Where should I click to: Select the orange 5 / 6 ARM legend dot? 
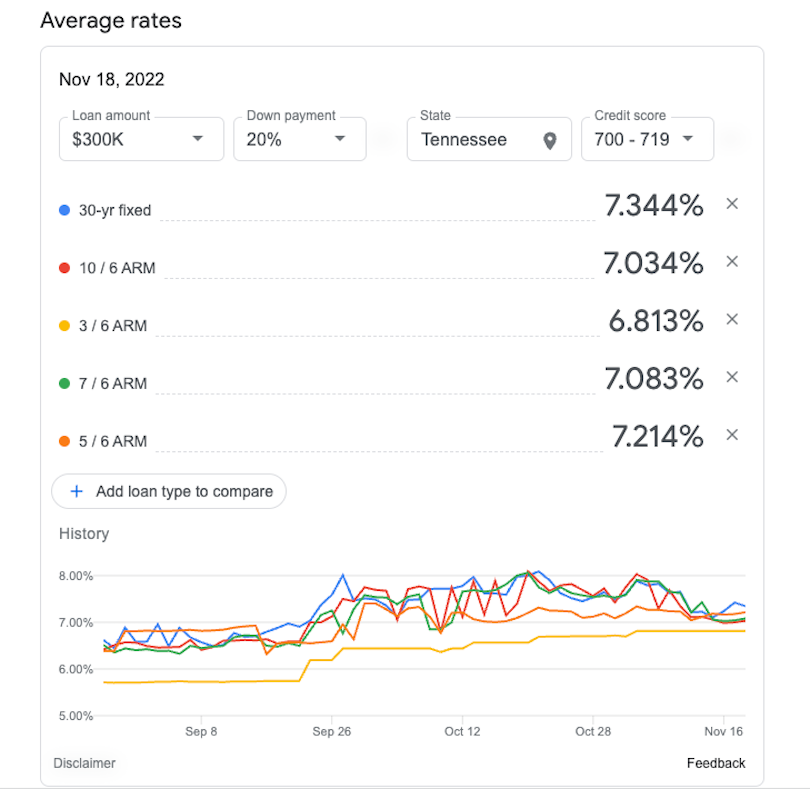(62, 441)
